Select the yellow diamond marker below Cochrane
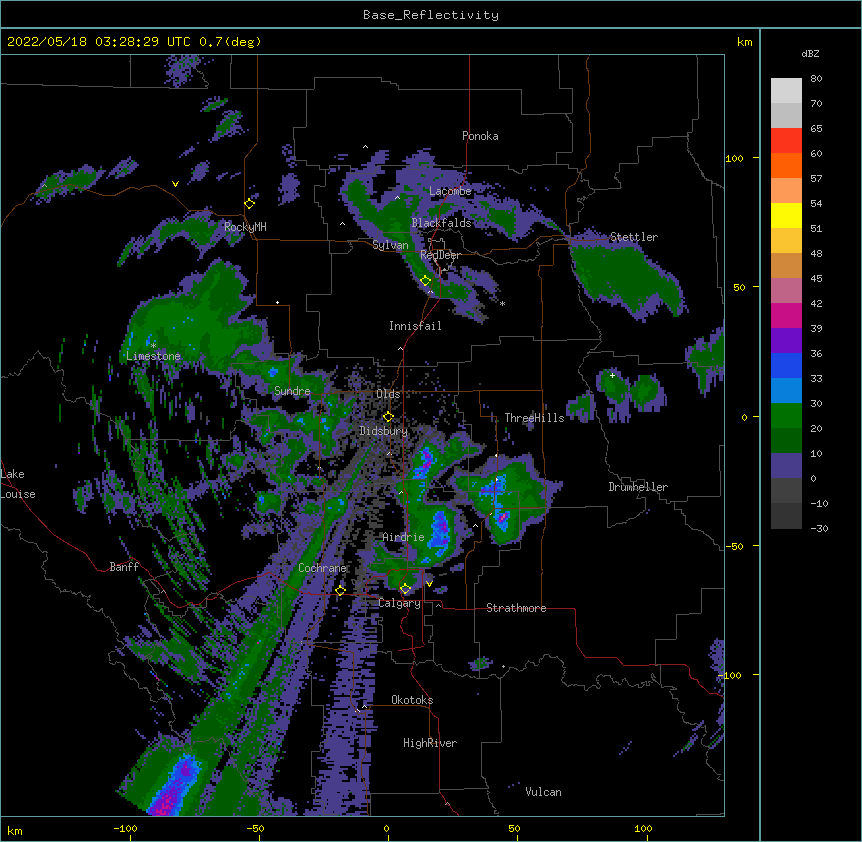Screen dimensions: 862x842 click(340, 590)
